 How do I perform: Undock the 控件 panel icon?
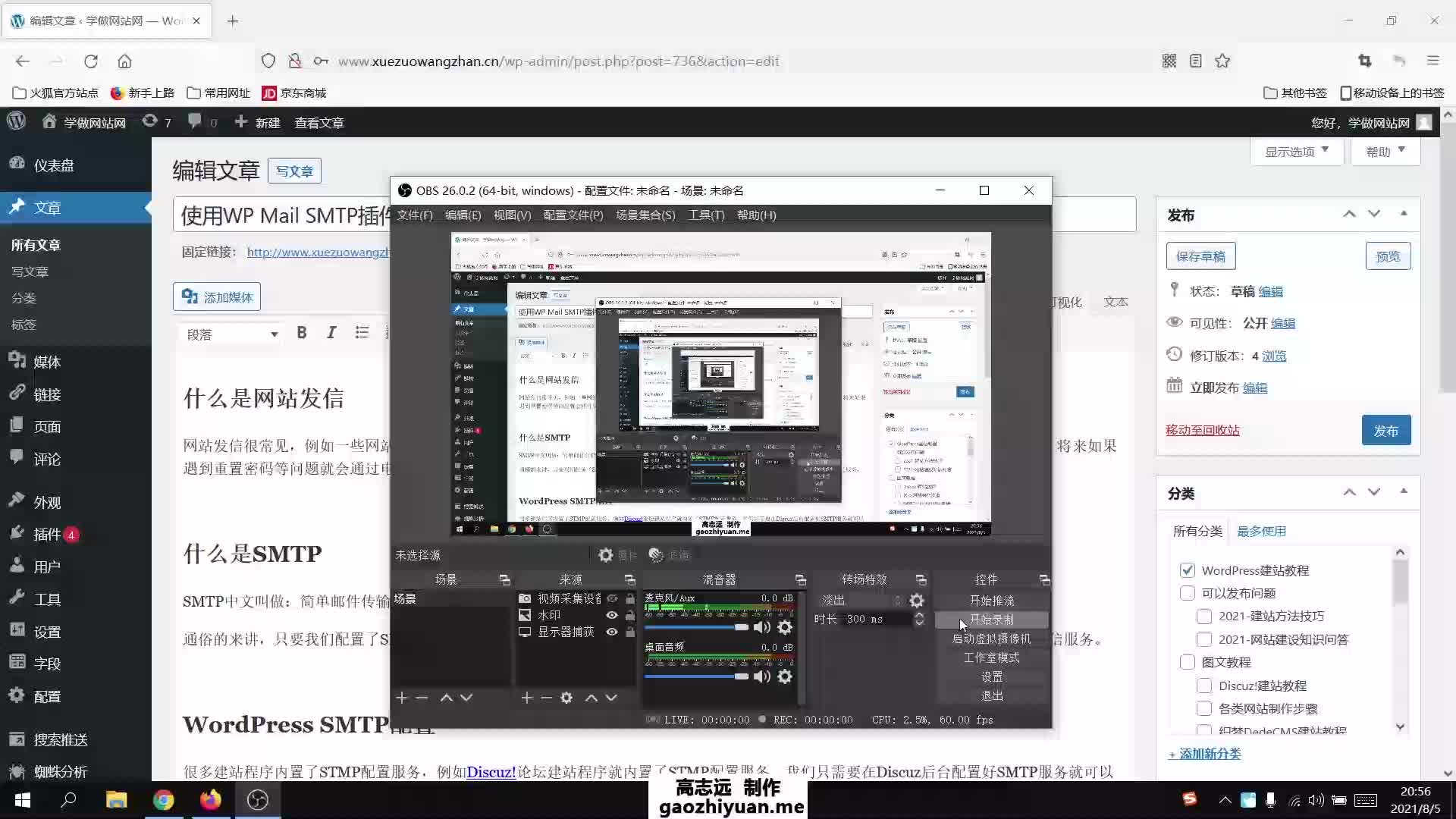point(1044,580)
